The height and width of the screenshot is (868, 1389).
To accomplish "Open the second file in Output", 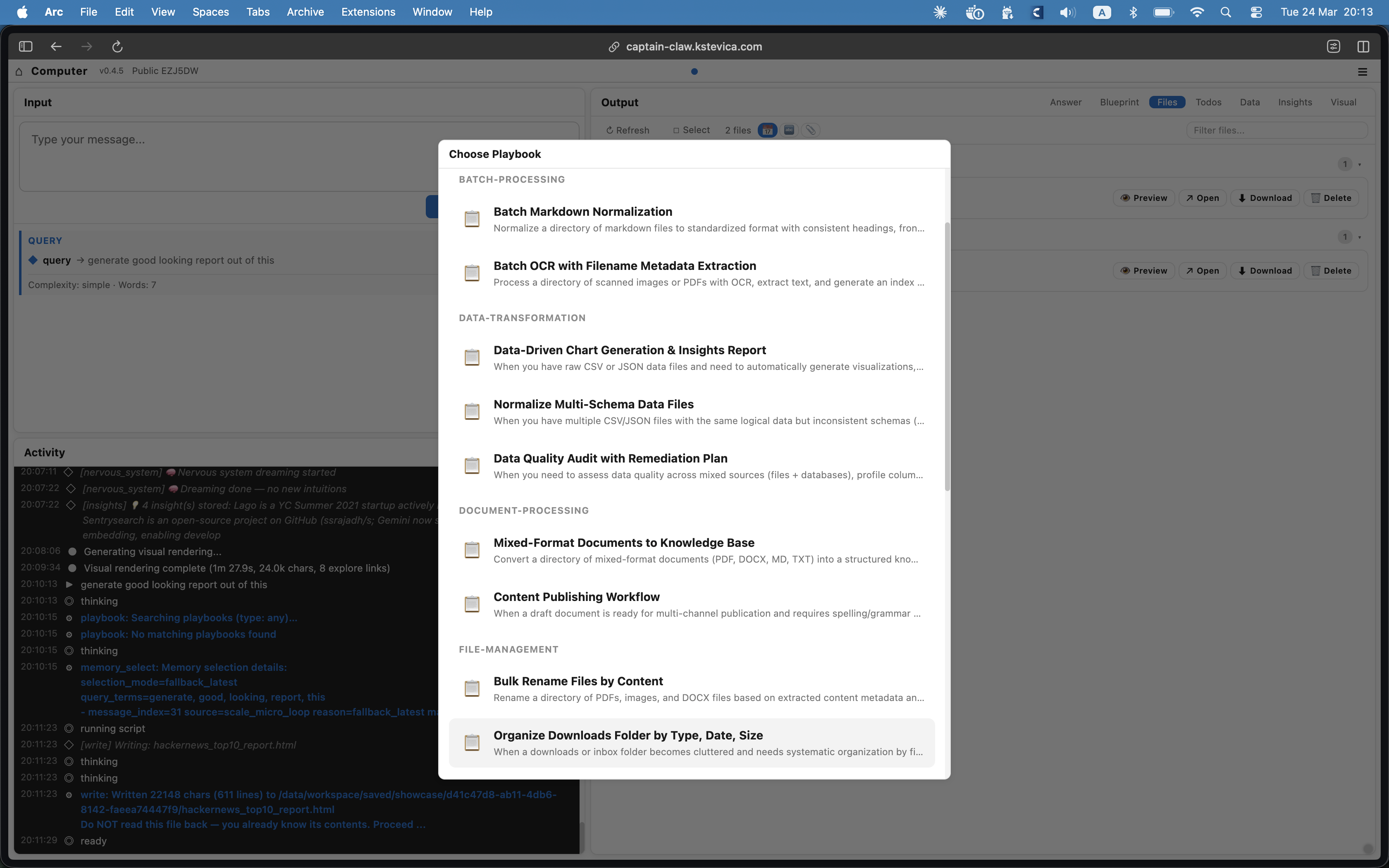I will coord(1202,271).
